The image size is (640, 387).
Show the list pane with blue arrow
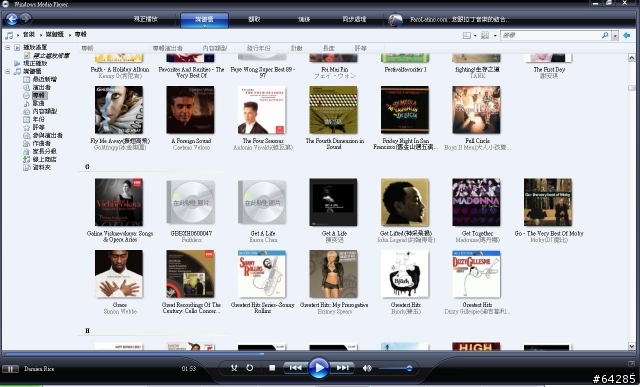[627, 36]
